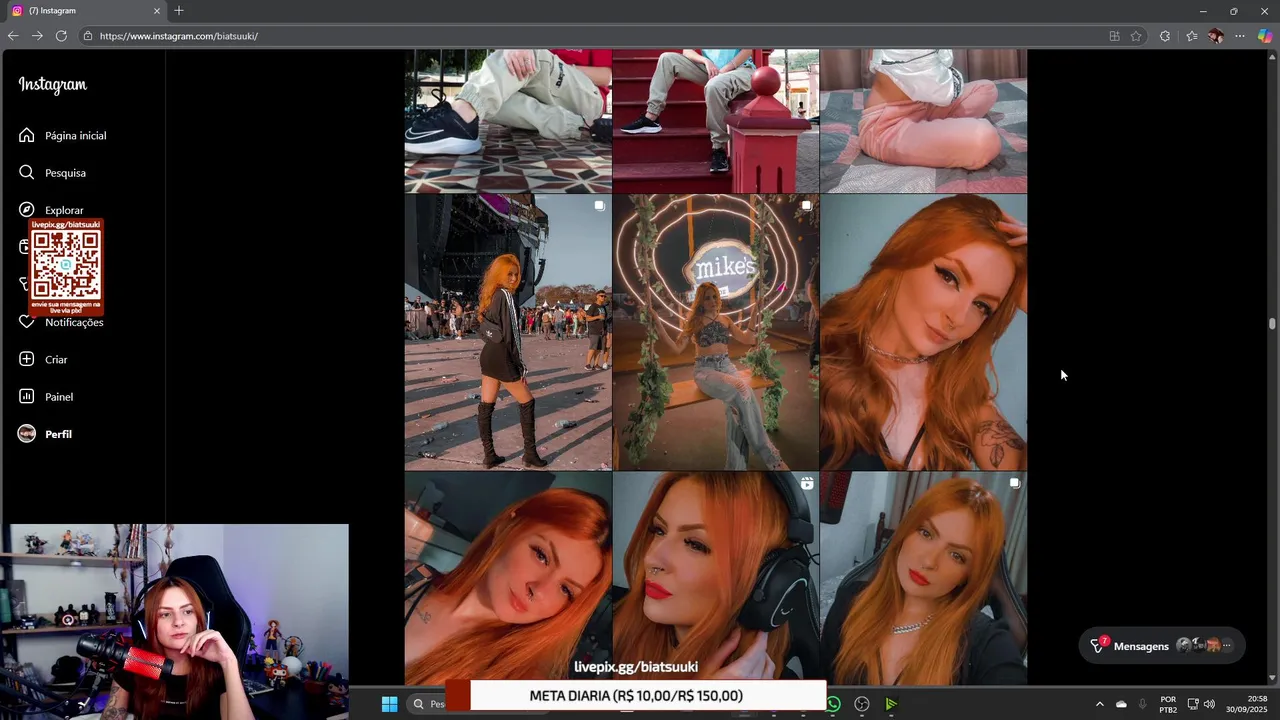Open Pesquisa search icon in sidebar

coord(27,172)
